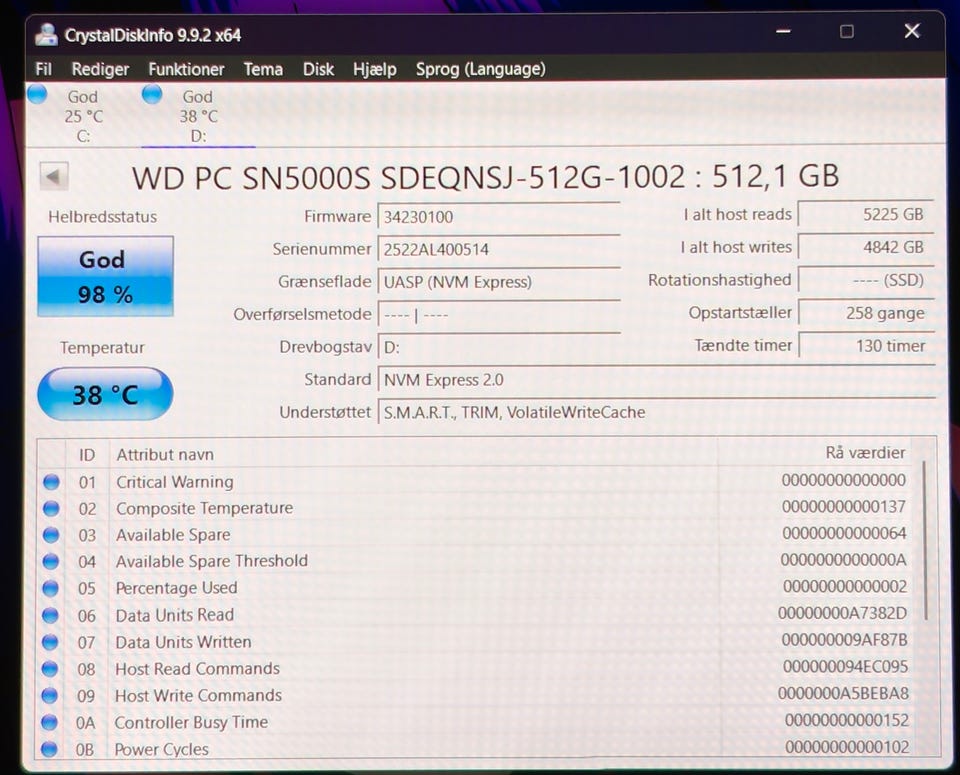The image size is (960, 775).
Task: Click the Temperatur label
Action: pos(102,348)
